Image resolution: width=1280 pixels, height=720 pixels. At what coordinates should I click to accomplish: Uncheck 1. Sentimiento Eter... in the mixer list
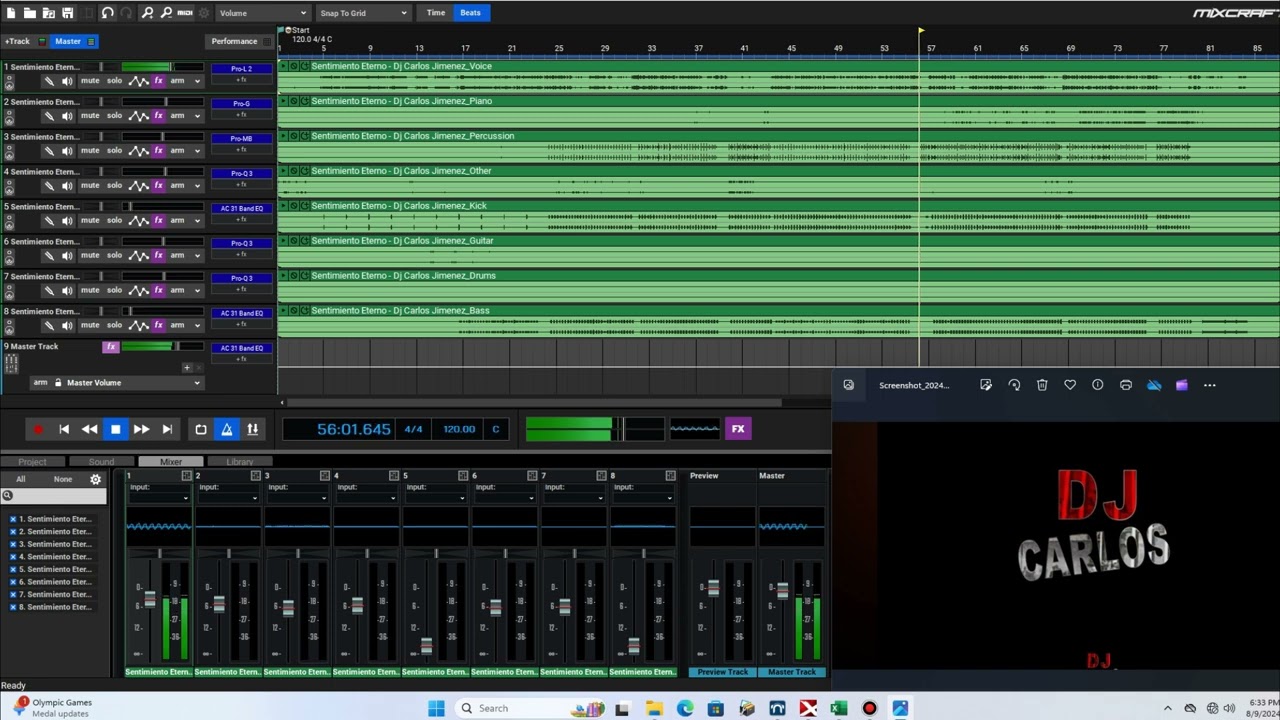pyautogui.click(x=13, y=519)
